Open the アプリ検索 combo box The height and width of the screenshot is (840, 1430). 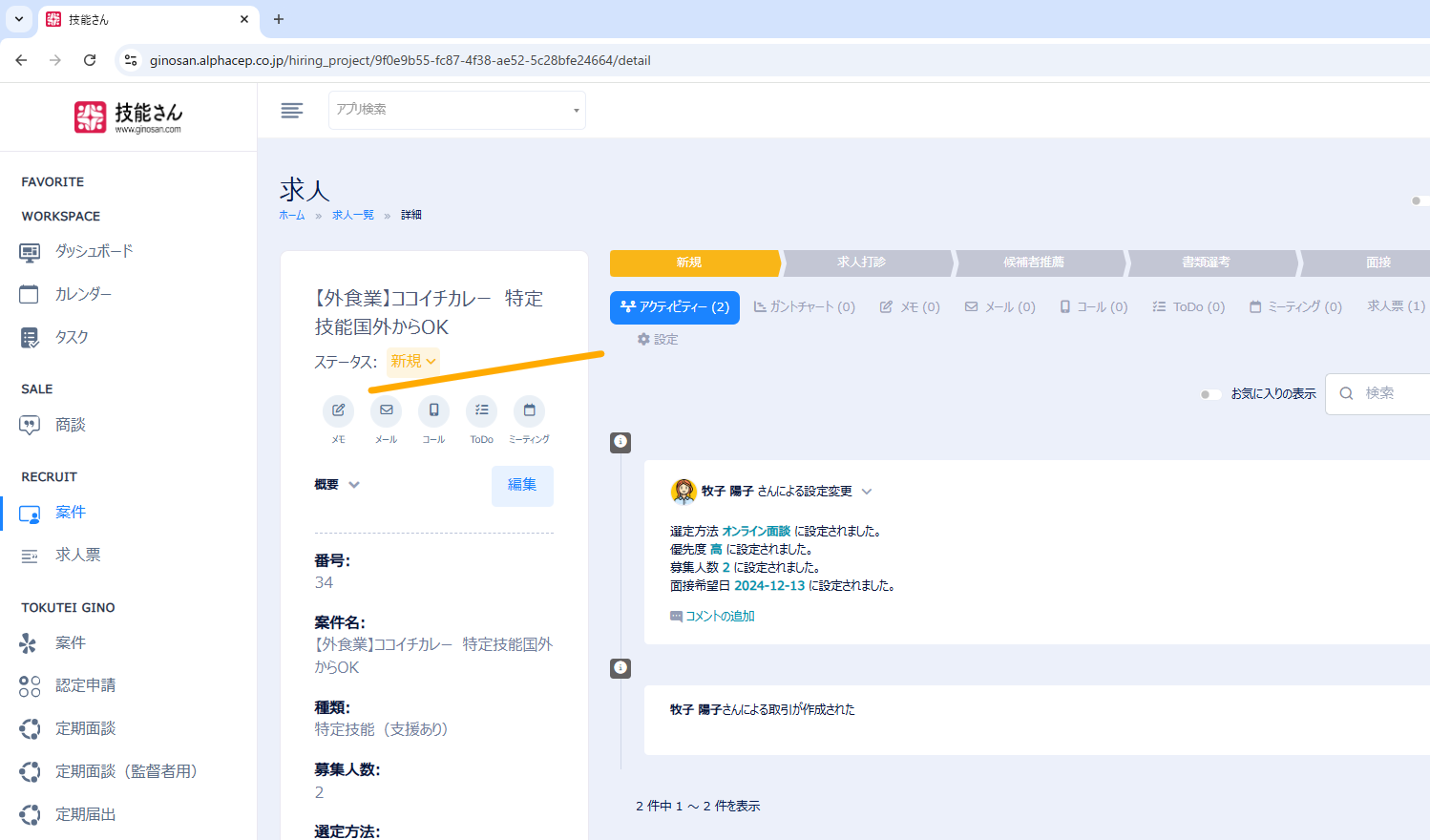coord(456,110)
